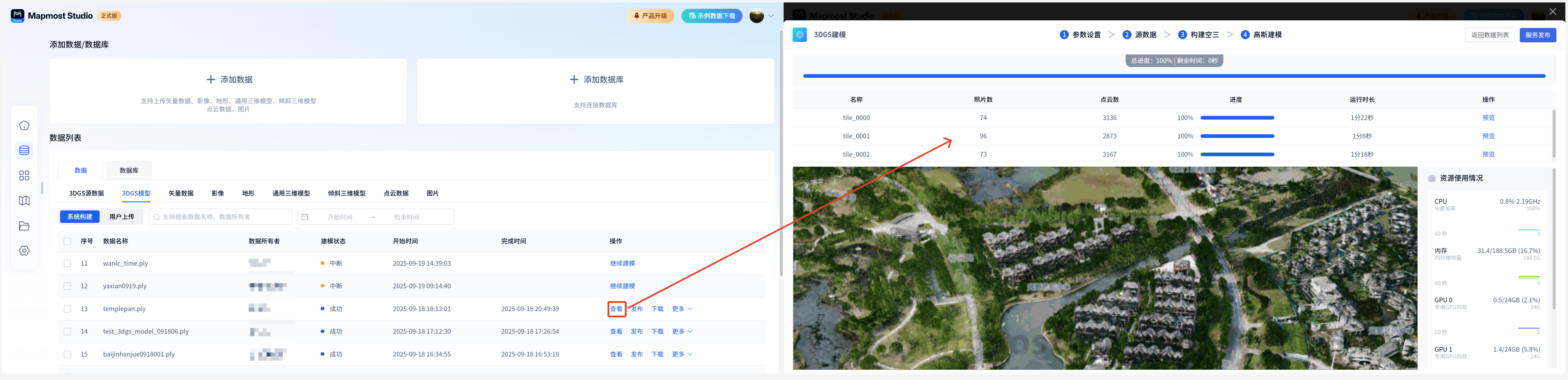Toggle the select-all header checkbox
The image size is (1568, 380).
(68, 242)
